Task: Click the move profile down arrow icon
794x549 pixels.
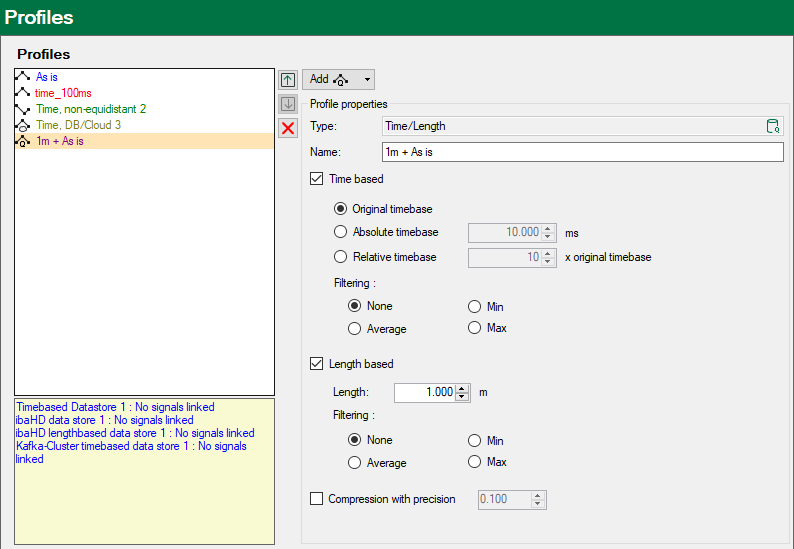Action: (288, 104)
